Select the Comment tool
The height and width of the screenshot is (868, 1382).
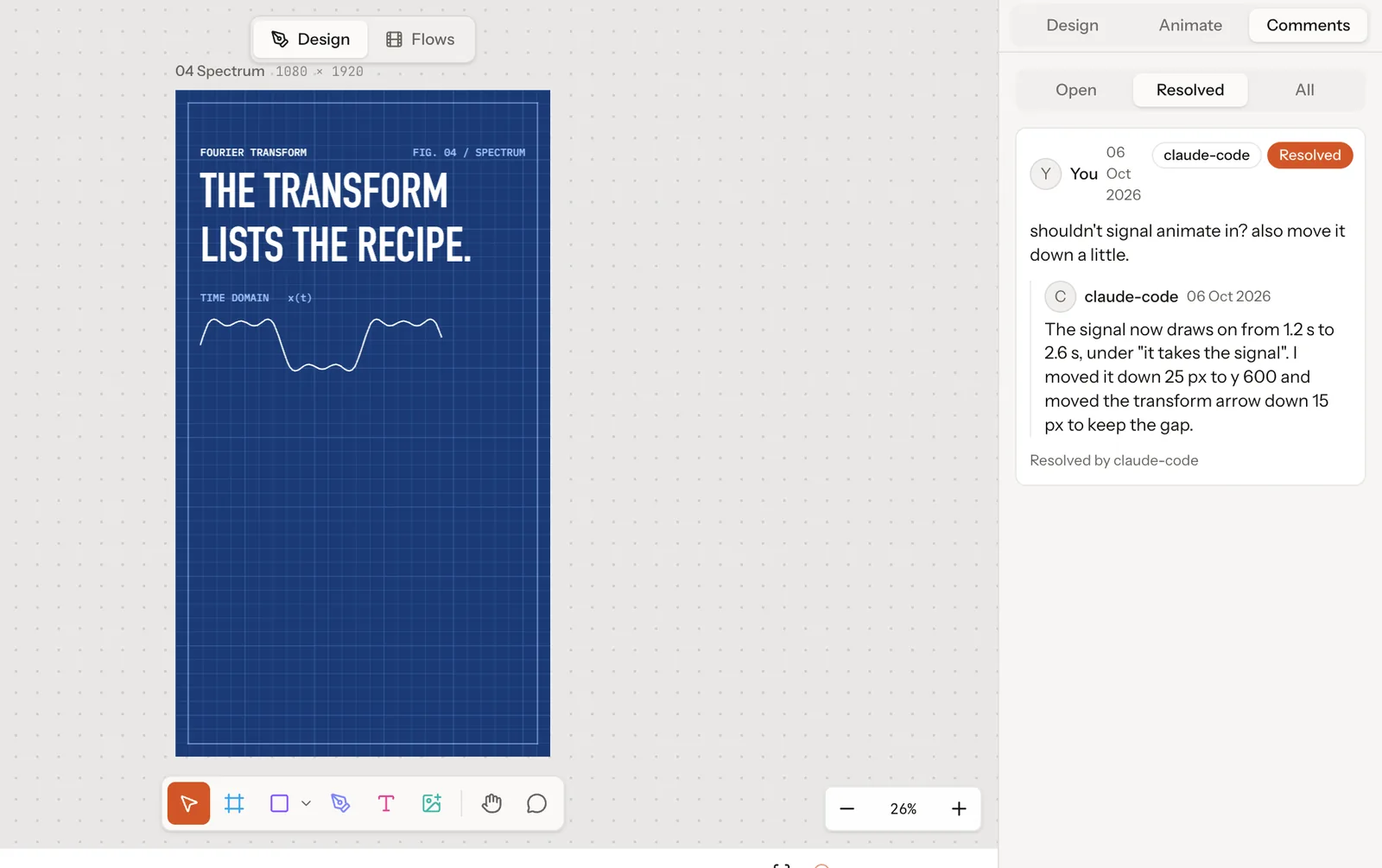point(536,803)
